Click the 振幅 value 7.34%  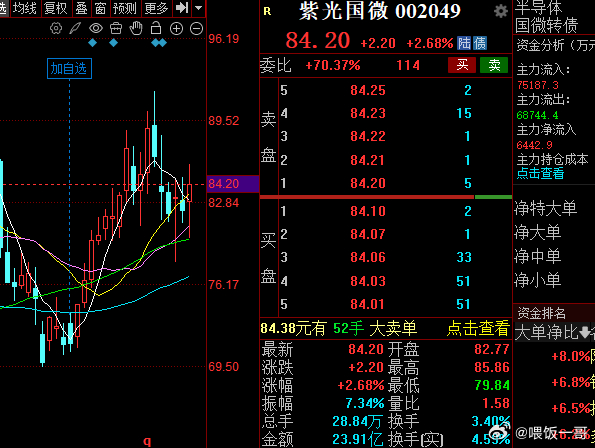(x=365, y=403)
